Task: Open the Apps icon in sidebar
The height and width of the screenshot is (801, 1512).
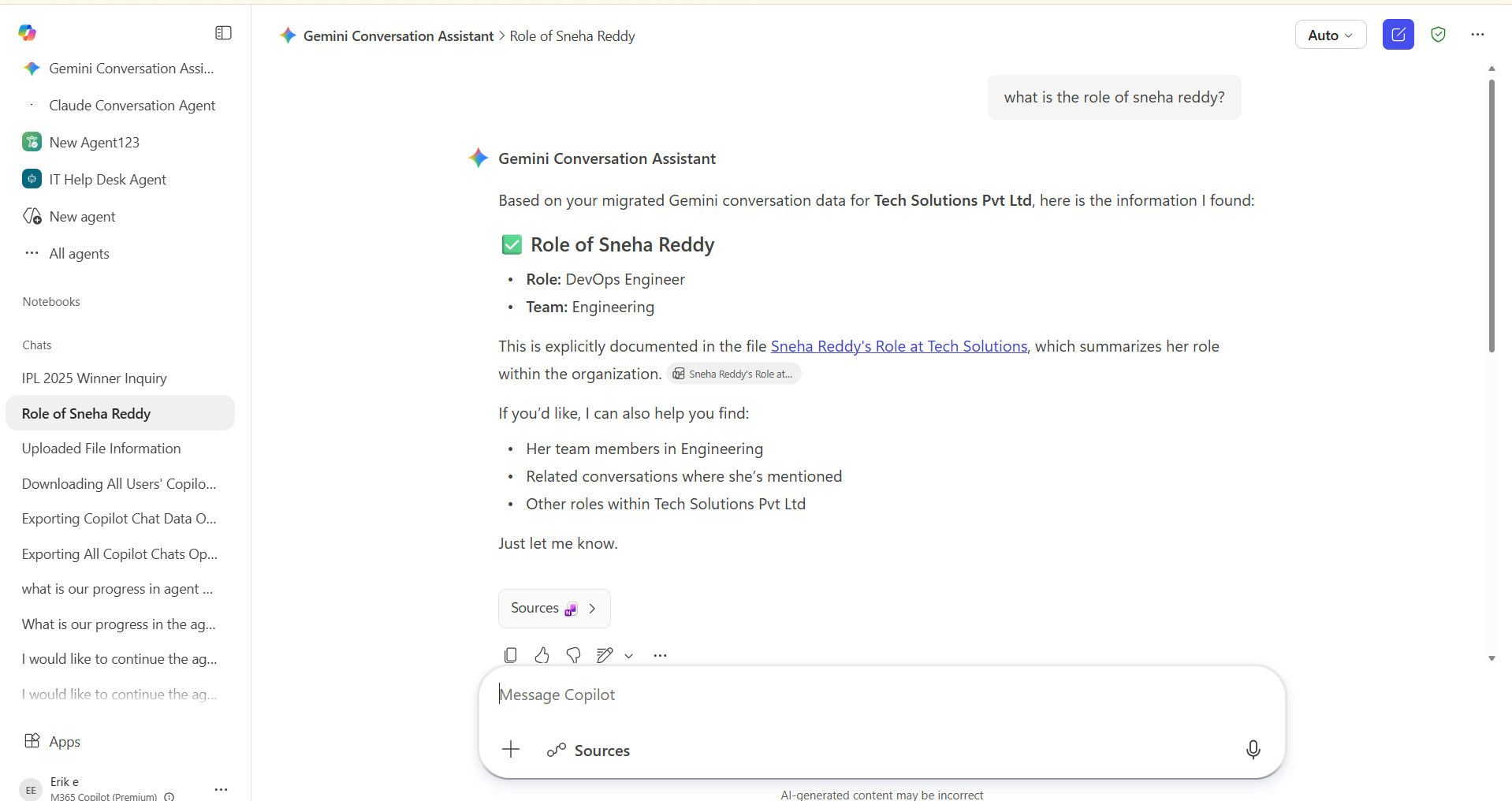Action: 32,741
